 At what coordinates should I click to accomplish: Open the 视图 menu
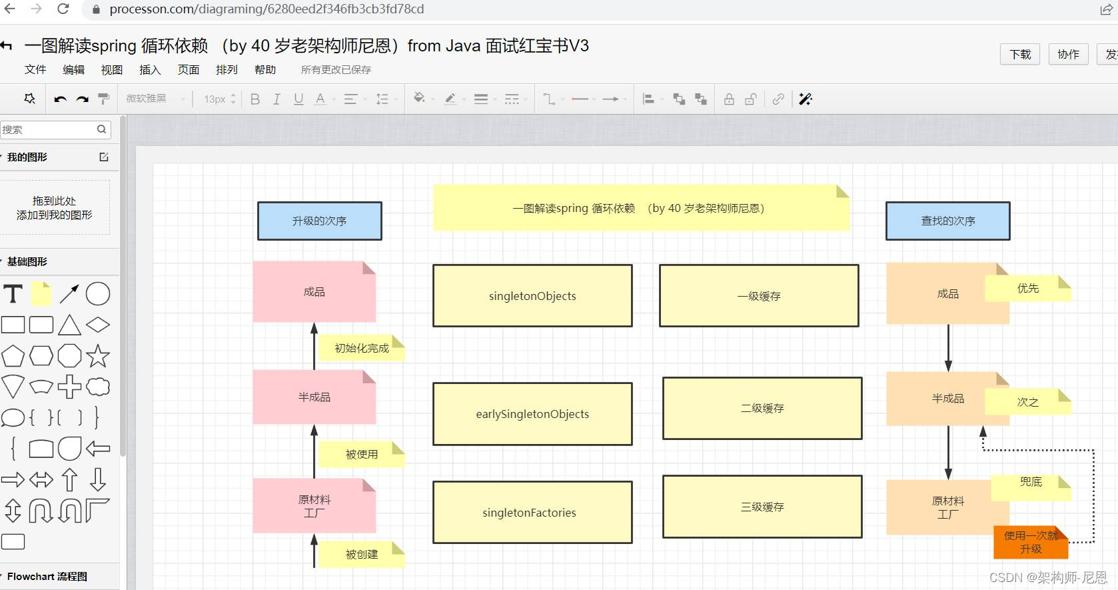coord(111,69)
